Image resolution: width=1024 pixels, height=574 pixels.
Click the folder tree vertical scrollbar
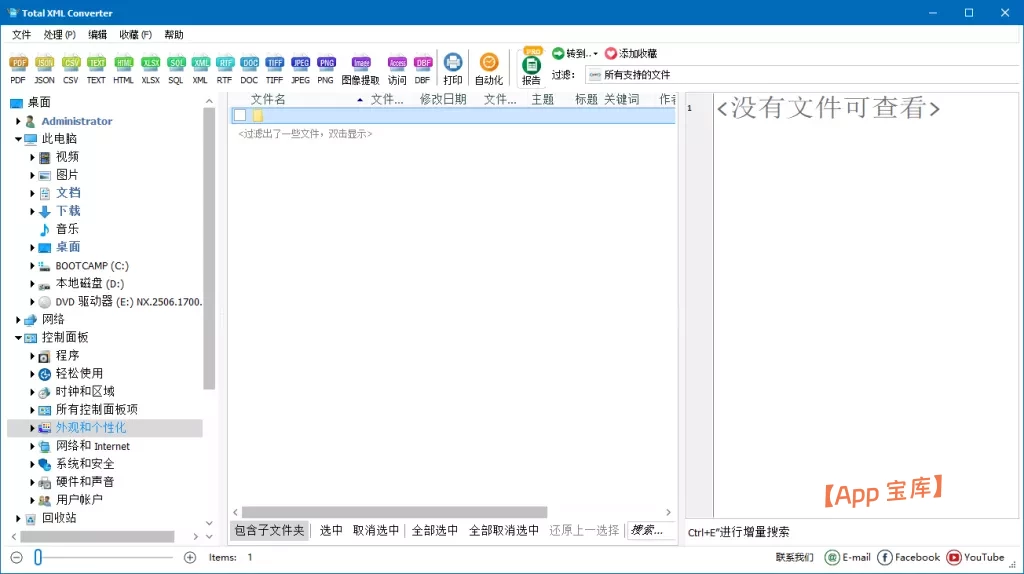[x=209, y=248]
